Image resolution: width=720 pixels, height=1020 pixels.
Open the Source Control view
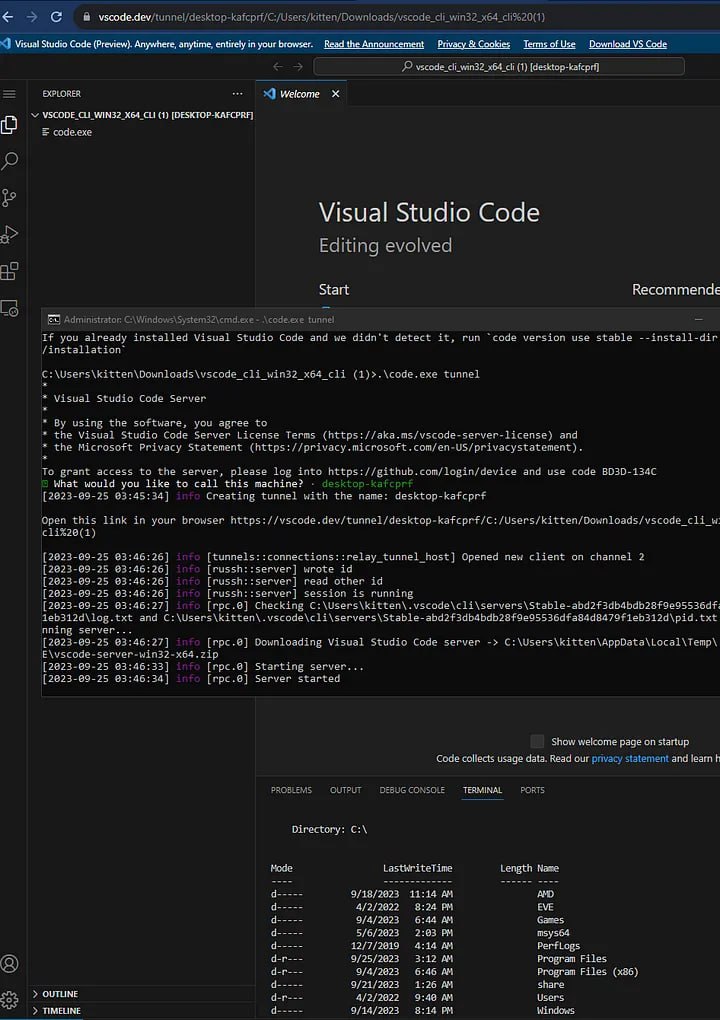(9, 198)
